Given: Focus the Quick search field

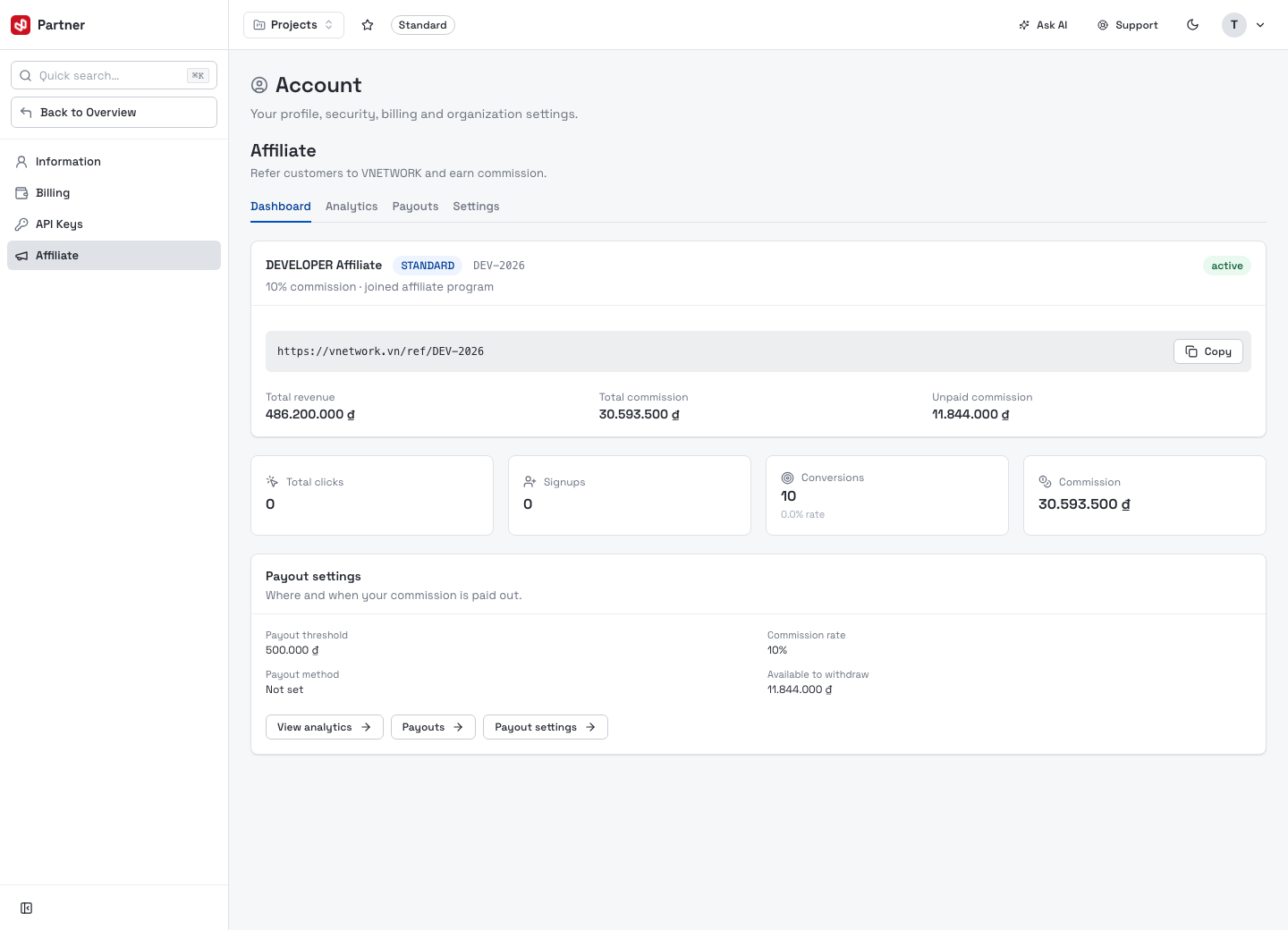Looking at the screenshot, I should click(x=114, y=75).
